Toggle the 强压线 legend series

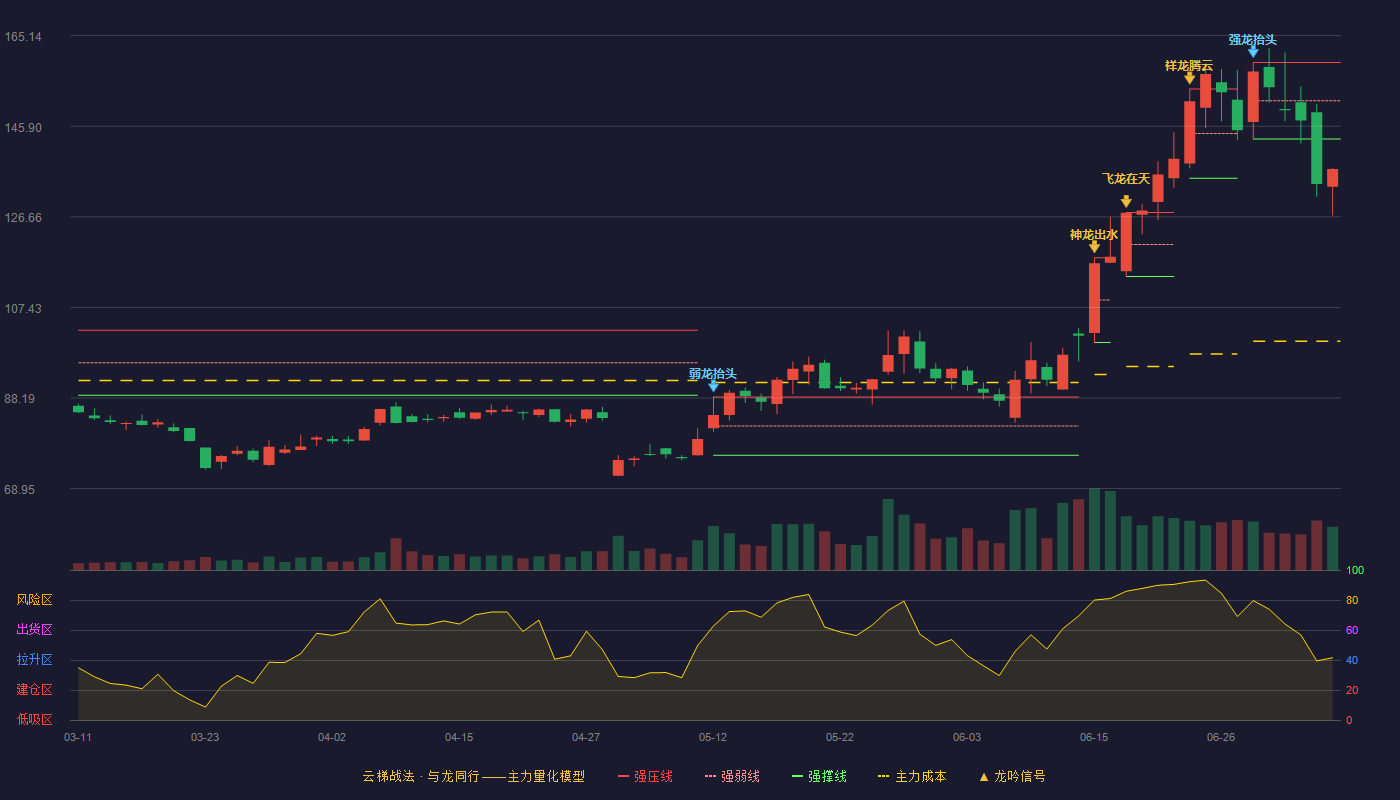pyautogui.click(x=645, y=776)
